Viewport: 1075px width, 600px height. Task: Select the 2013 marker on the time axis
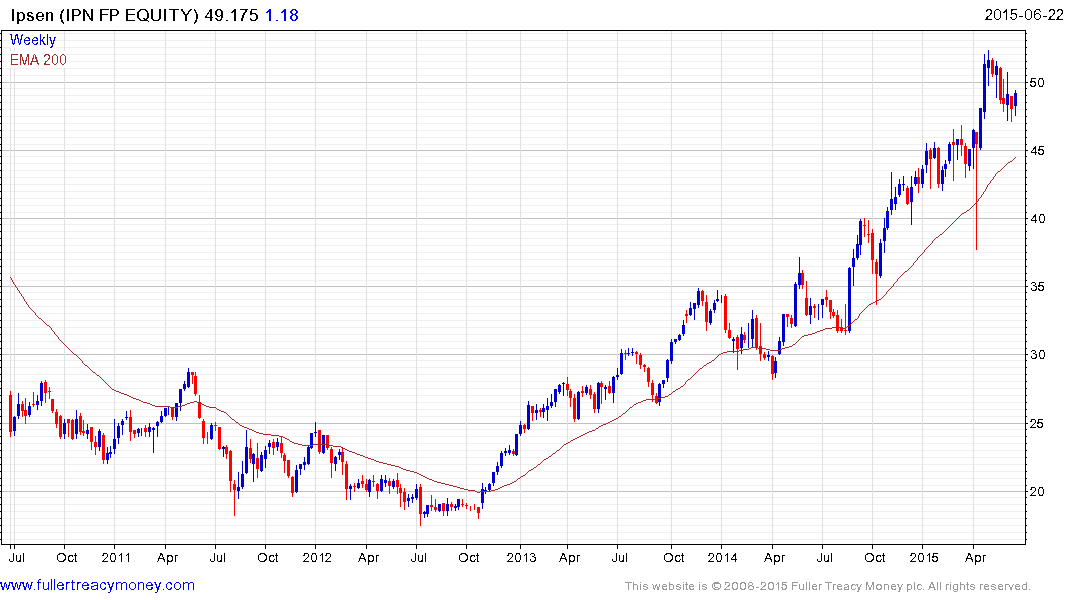click(x=521, y=556)
